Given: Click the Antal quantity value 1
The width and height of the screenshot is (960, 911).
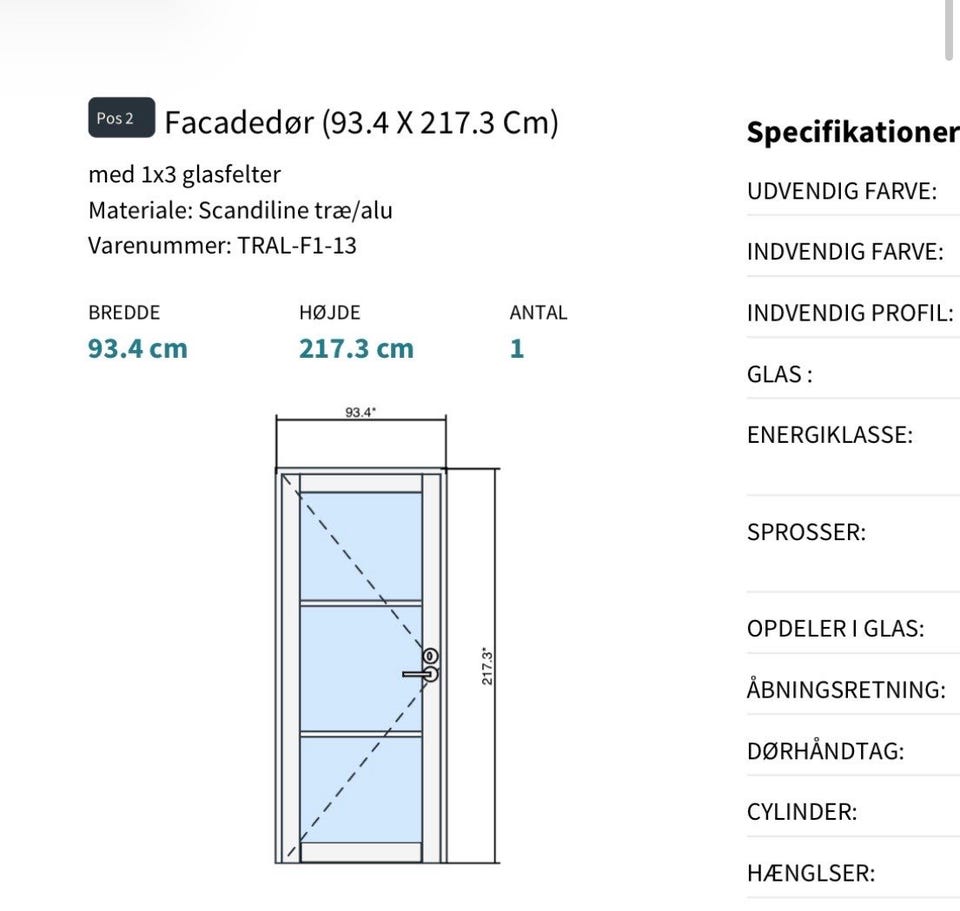Looking at the screenshot, I should pos(517,349).
